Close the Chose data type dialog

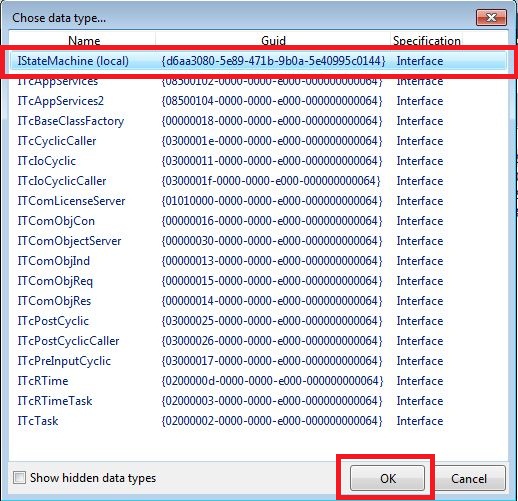pyautogui.click(x=491, y=18)
